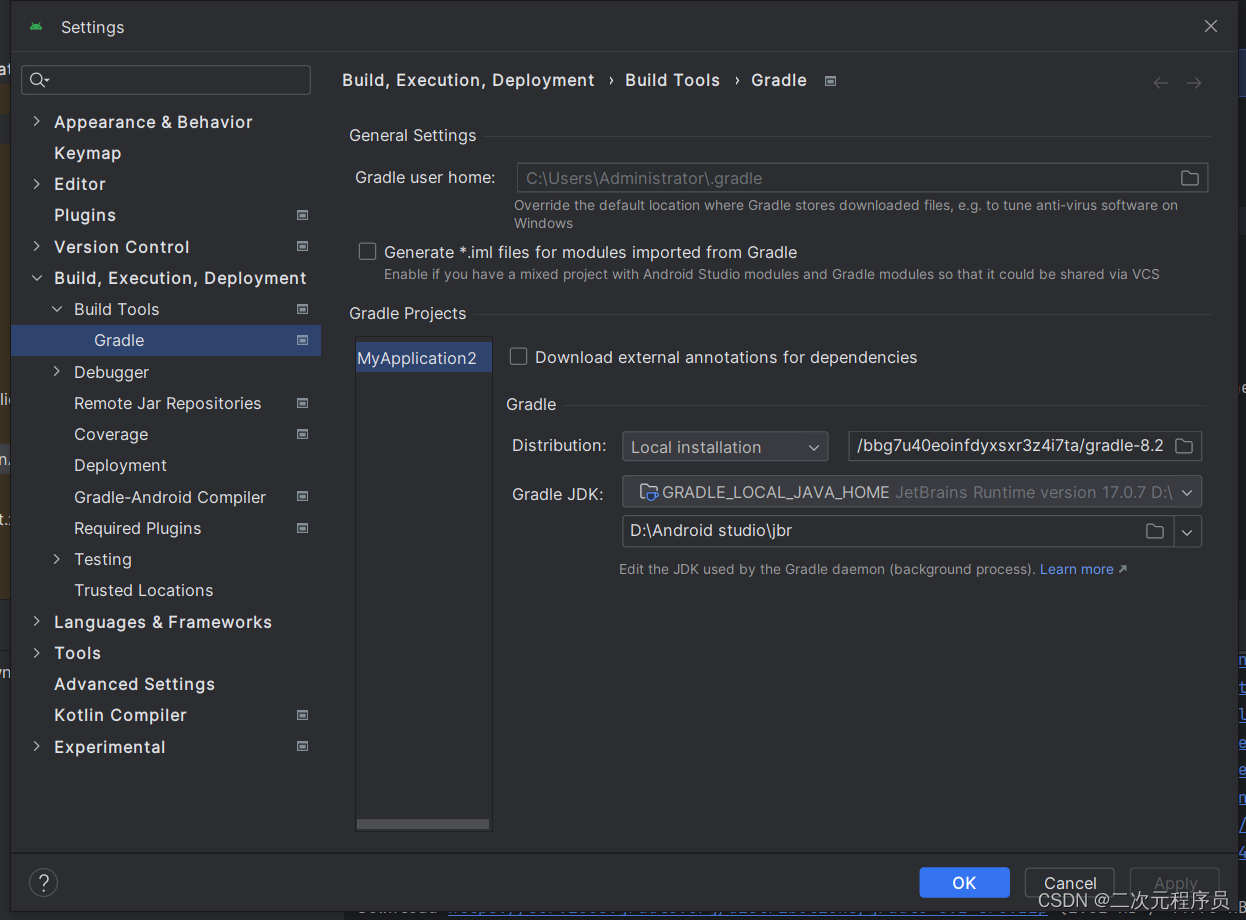Expand the Version Control section
The height and width of the screenshot is (920, 1246).
tap(36, 246)
